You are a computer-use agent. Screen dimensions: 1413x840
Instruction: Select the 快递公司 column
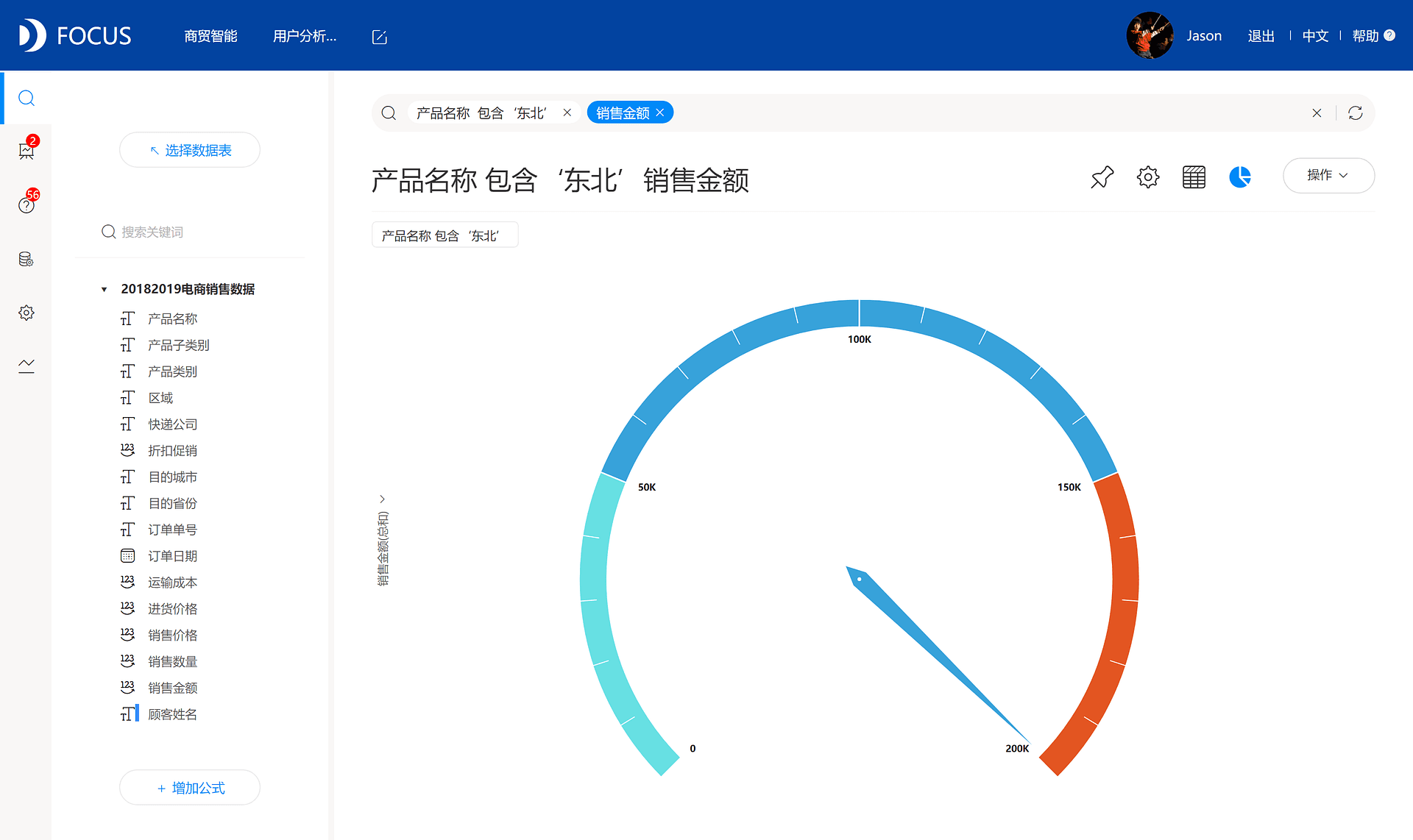click(x=172, y=424)
